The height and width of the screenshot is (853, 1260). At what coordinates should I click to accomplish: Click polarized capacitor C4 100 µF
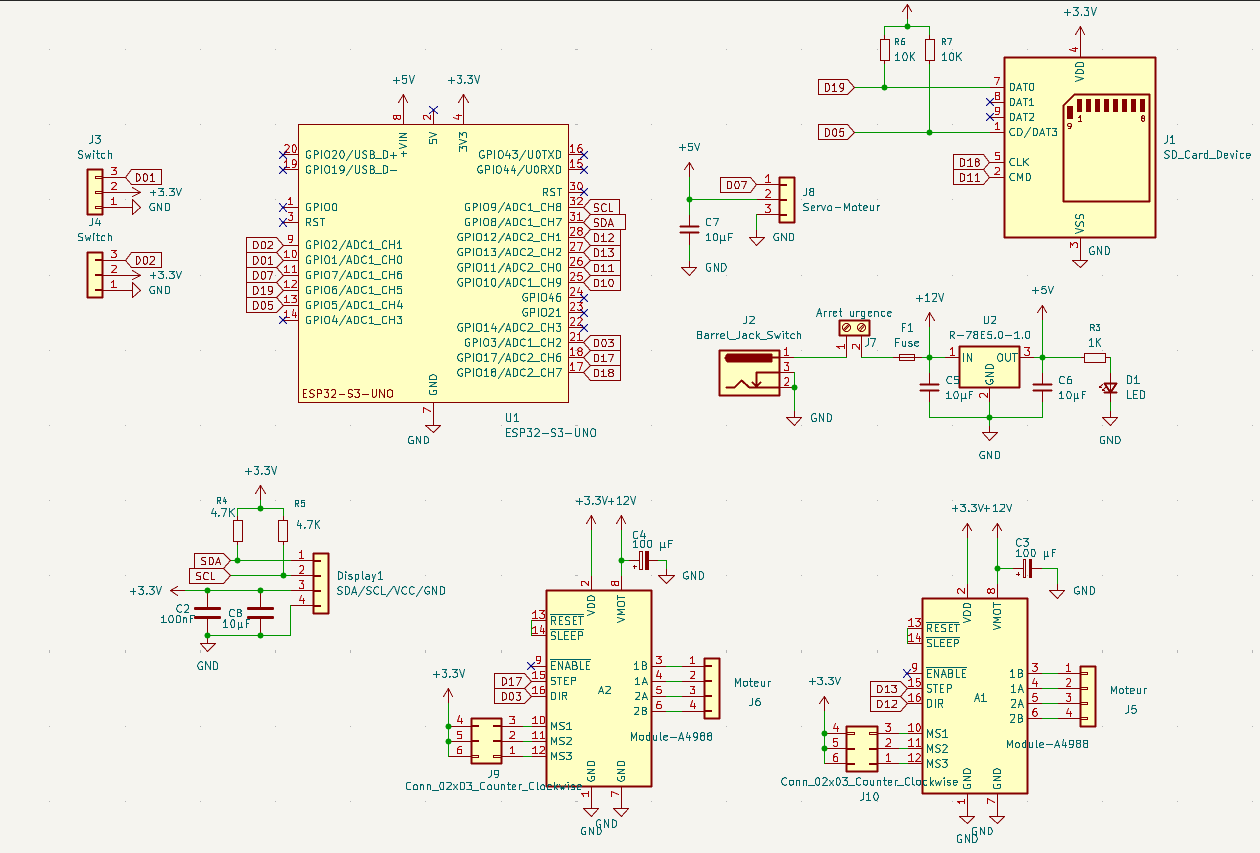643,560
